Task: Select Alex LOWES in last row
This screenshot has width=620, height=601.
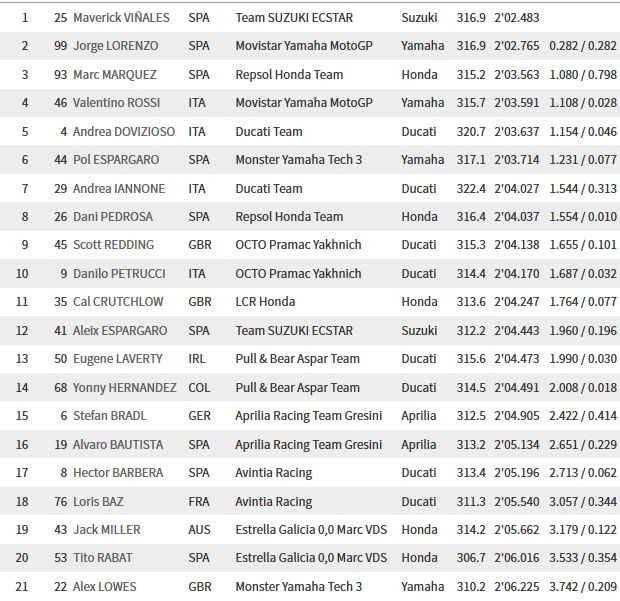Action: click(107, 586)
